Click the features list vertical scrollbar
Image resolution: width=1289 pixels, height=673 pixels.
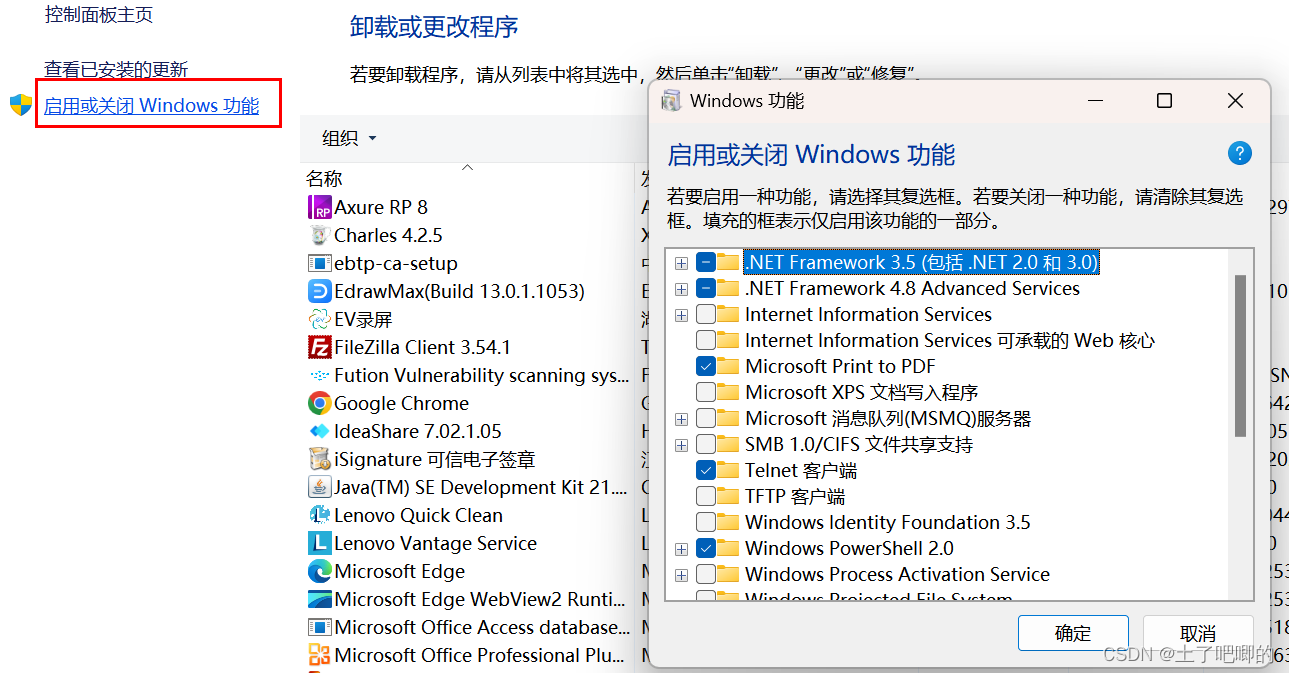[1241, 356]
